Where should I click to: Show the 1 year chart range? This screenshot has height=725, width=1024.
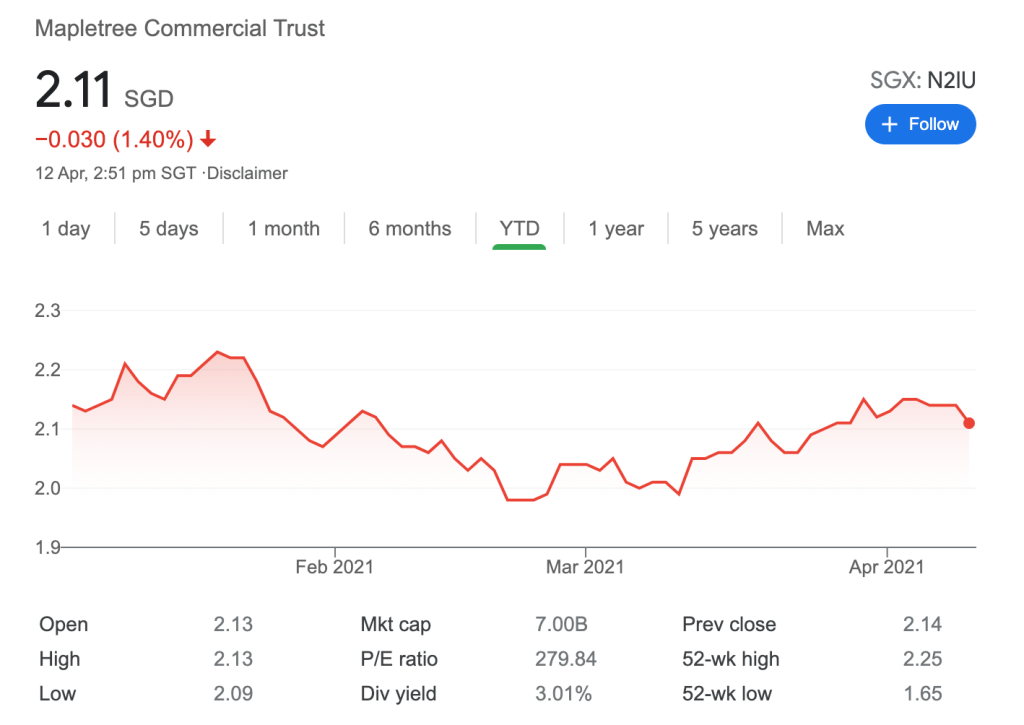coord(616,229)
